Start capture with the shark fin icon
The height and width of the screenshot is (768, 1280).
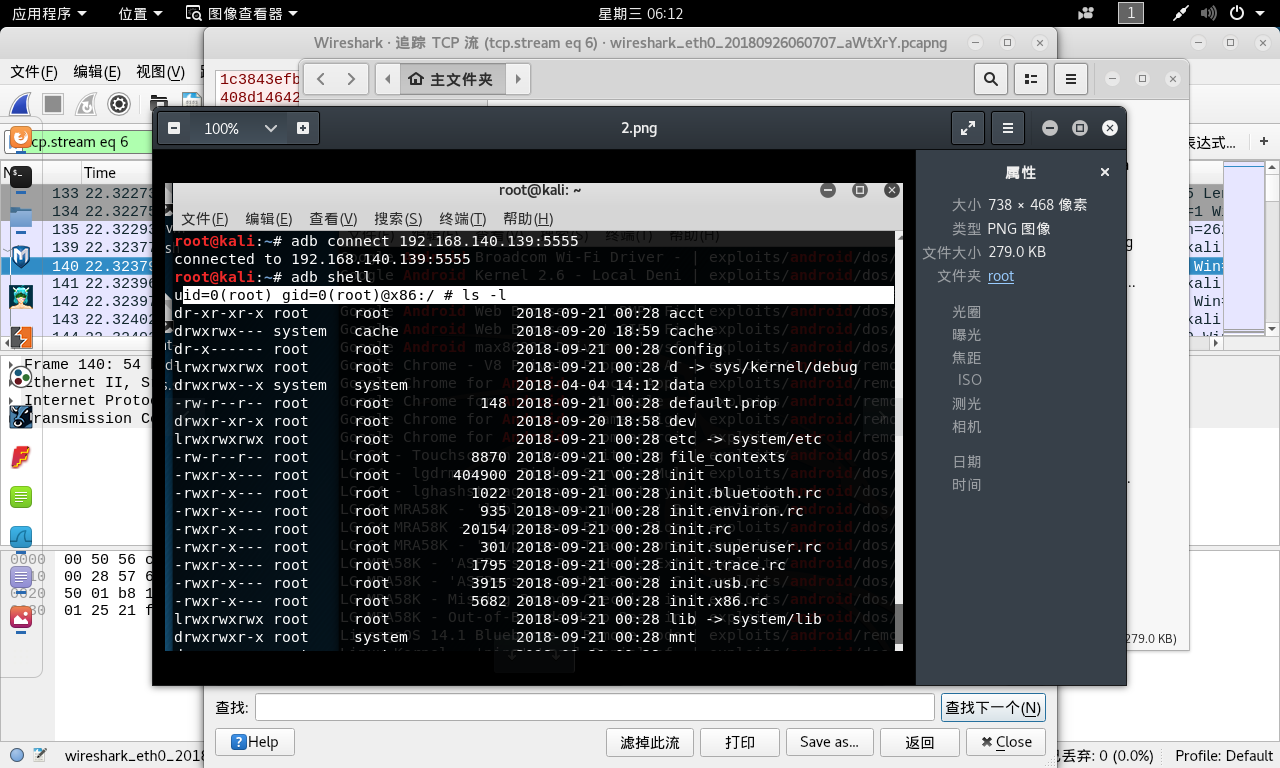coord(21,104)
